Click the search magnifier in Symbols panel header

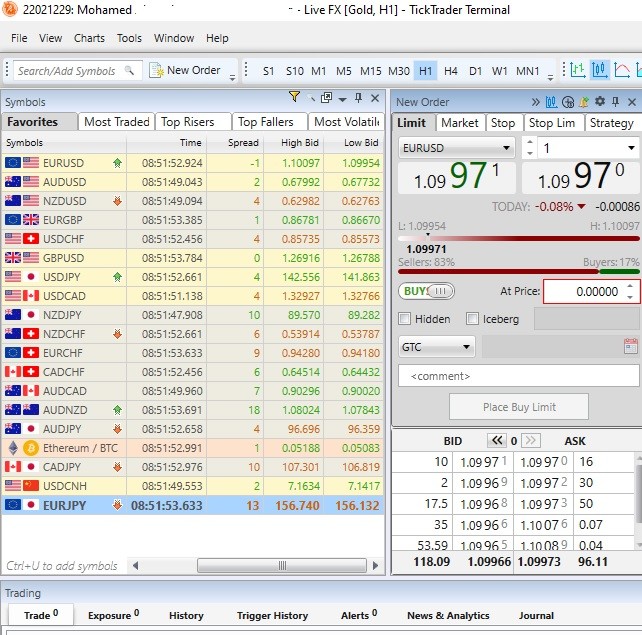311,98
